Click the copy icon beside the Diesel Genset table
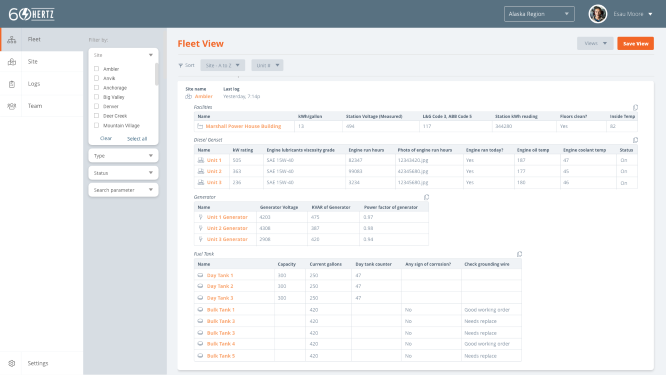The height and width of the screenshot is (375, 666). pyautogui.click(x=635, y=140)
